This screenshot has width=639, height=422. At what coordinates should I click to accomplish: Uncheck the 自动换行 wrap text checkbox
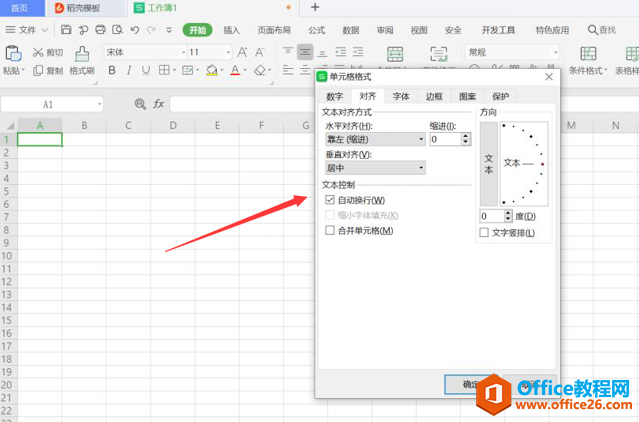[x=330, y=200]
